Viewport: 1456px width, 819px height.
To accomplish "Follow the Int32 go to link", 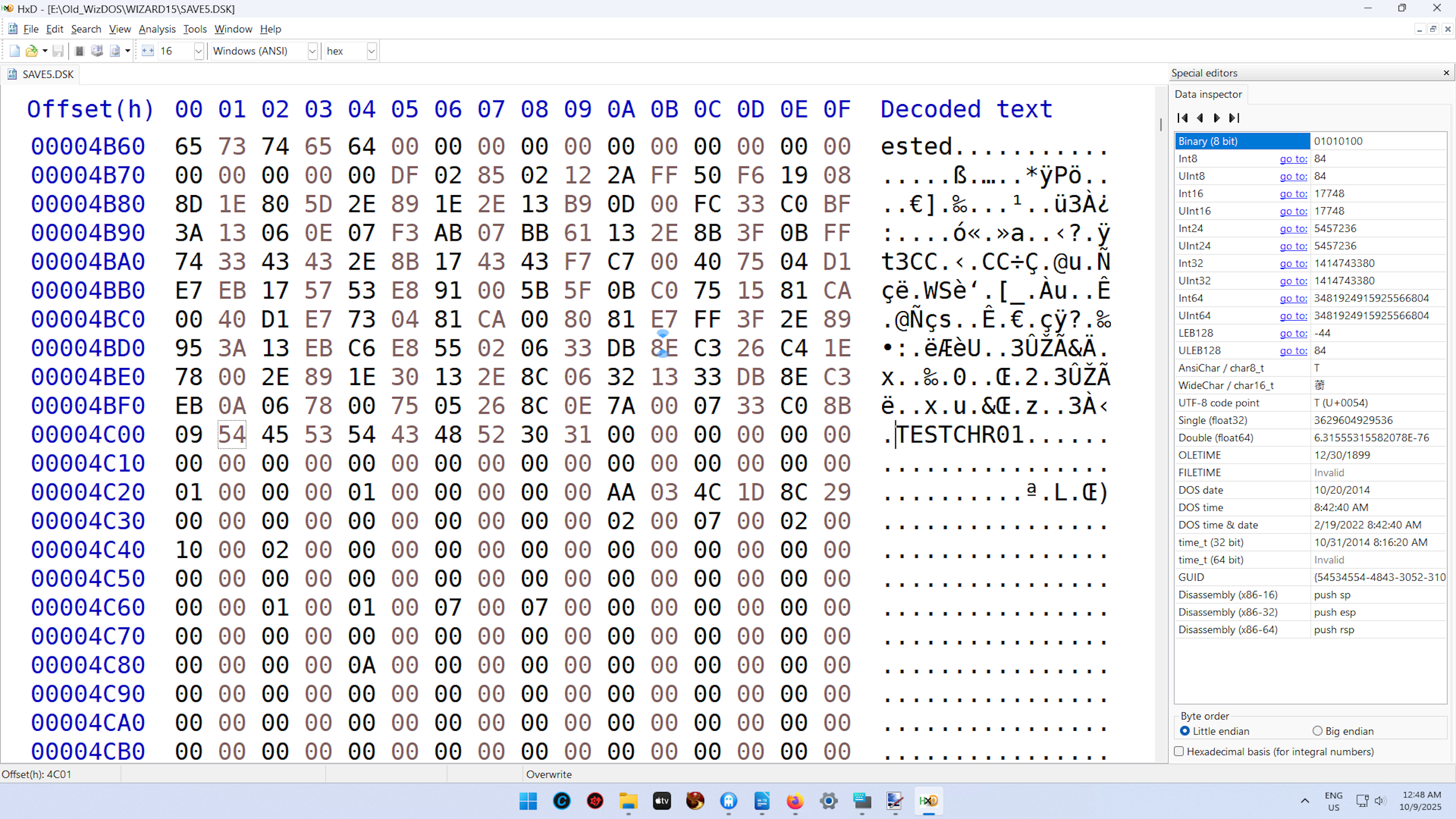I will [1293, 263].
